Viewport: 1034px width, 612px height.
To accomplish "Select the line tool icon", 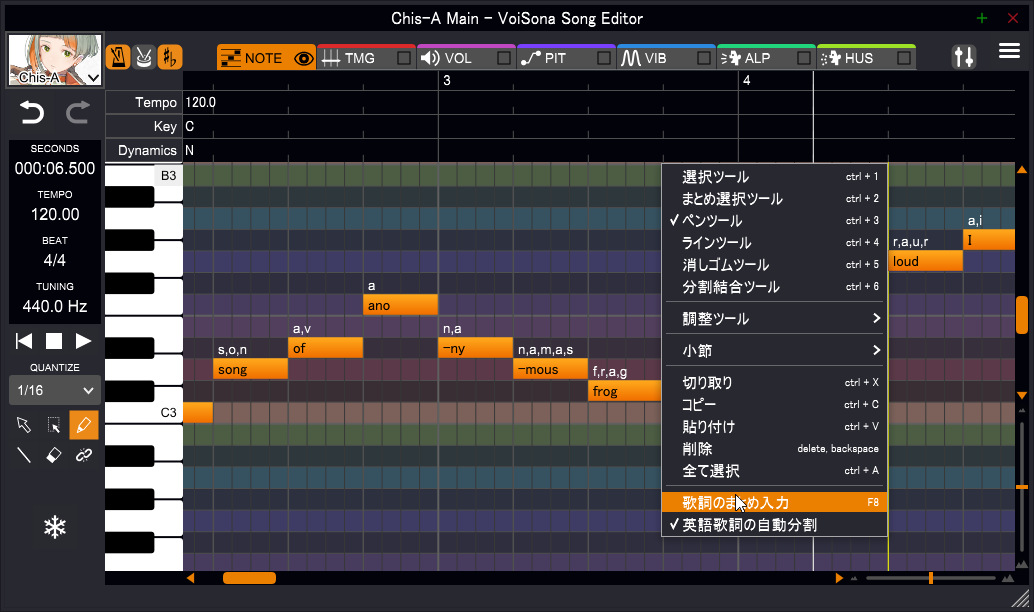I will click(24, 455).
